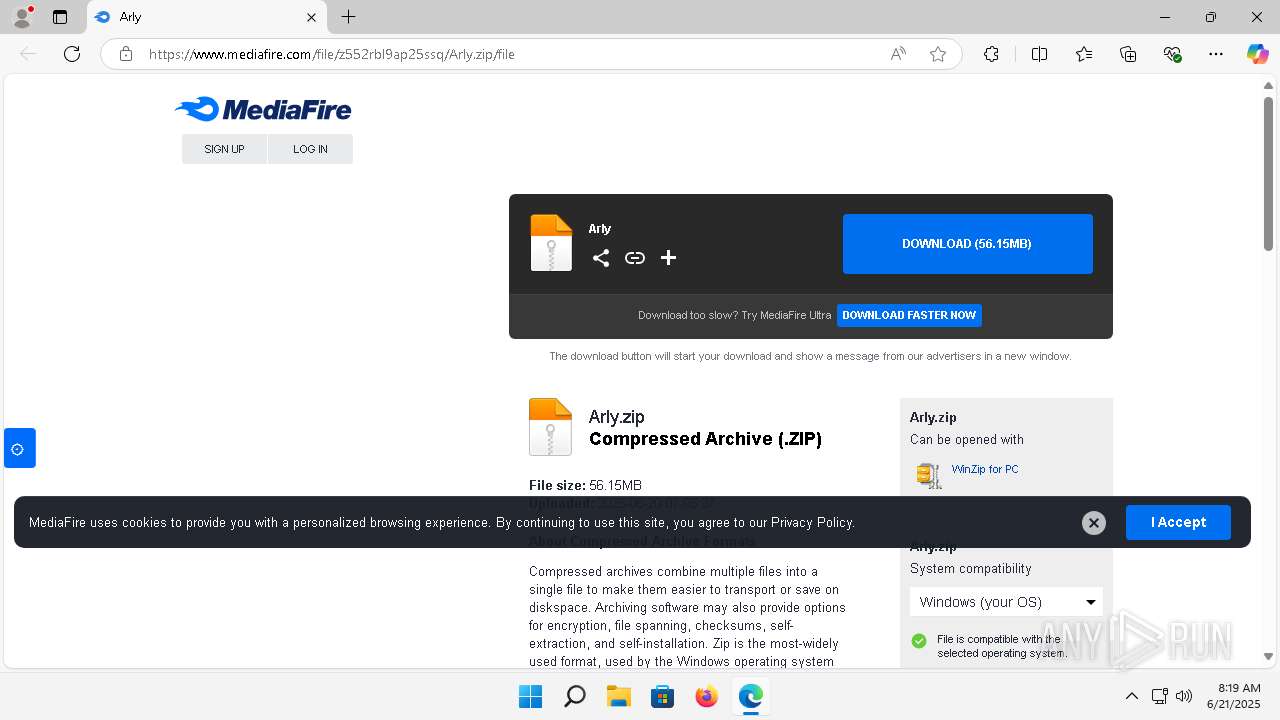Open the clock and date panel
The width and height of the screenshot is (1280, 720).
(x=1234, y=696)
